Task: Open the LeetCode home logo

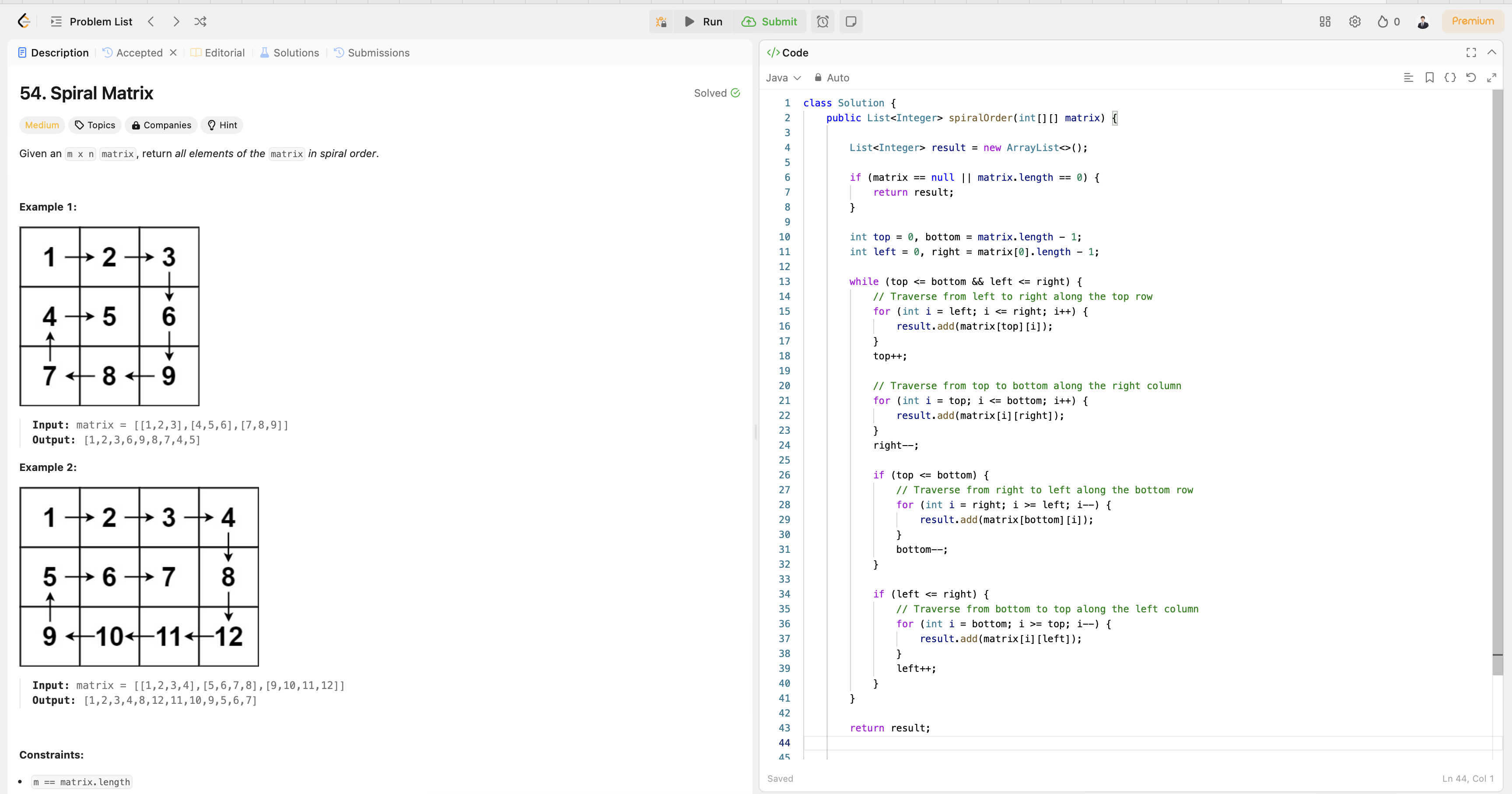Action: click(x=24, y=21)
